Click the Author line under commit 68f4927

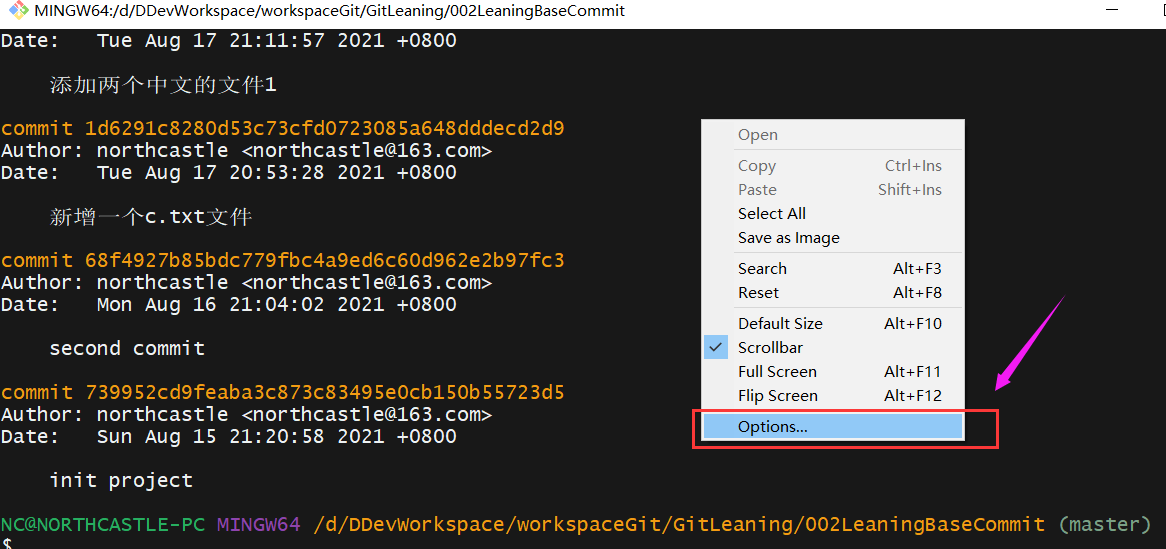click(246, 283)
